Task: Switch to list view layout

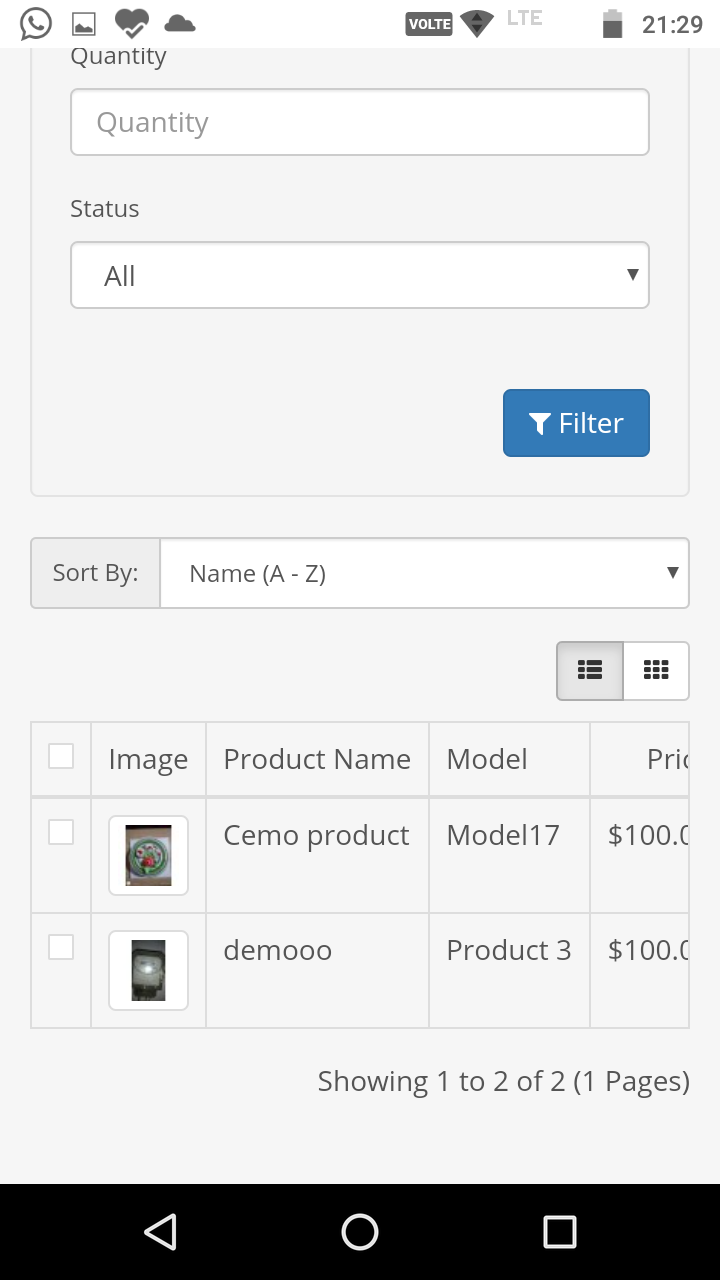Action: click(x=590, y=670)
